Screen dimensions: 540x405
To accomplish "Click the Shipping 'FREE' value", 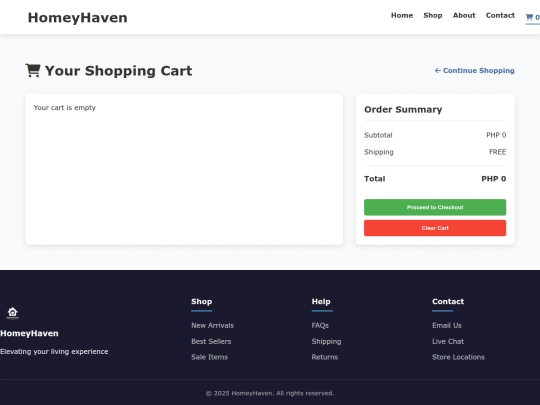I will tap(497, 152).
